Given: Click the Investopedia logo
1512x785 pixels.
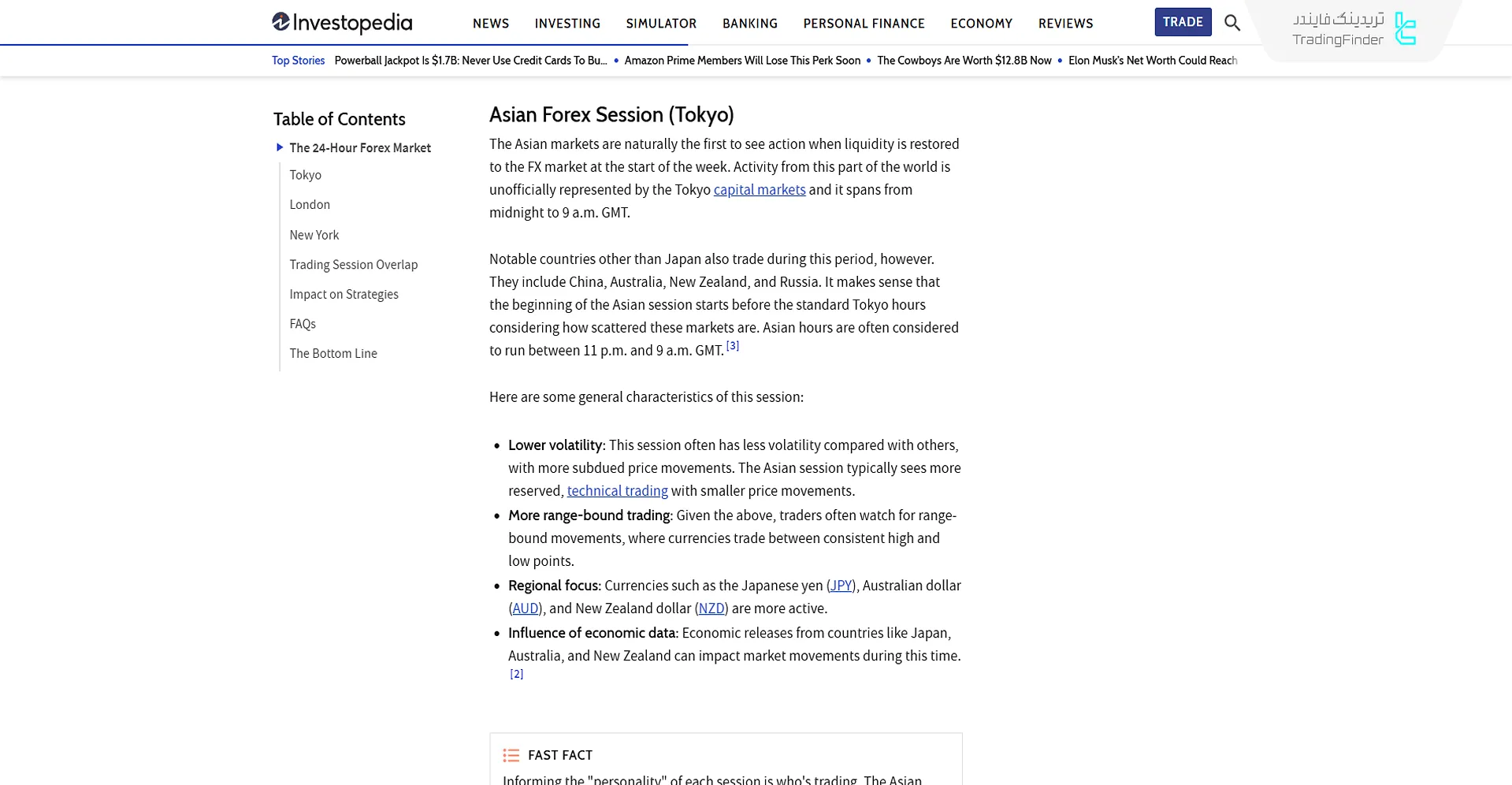Looking at the screenshot, I should (x=342, y=23).
